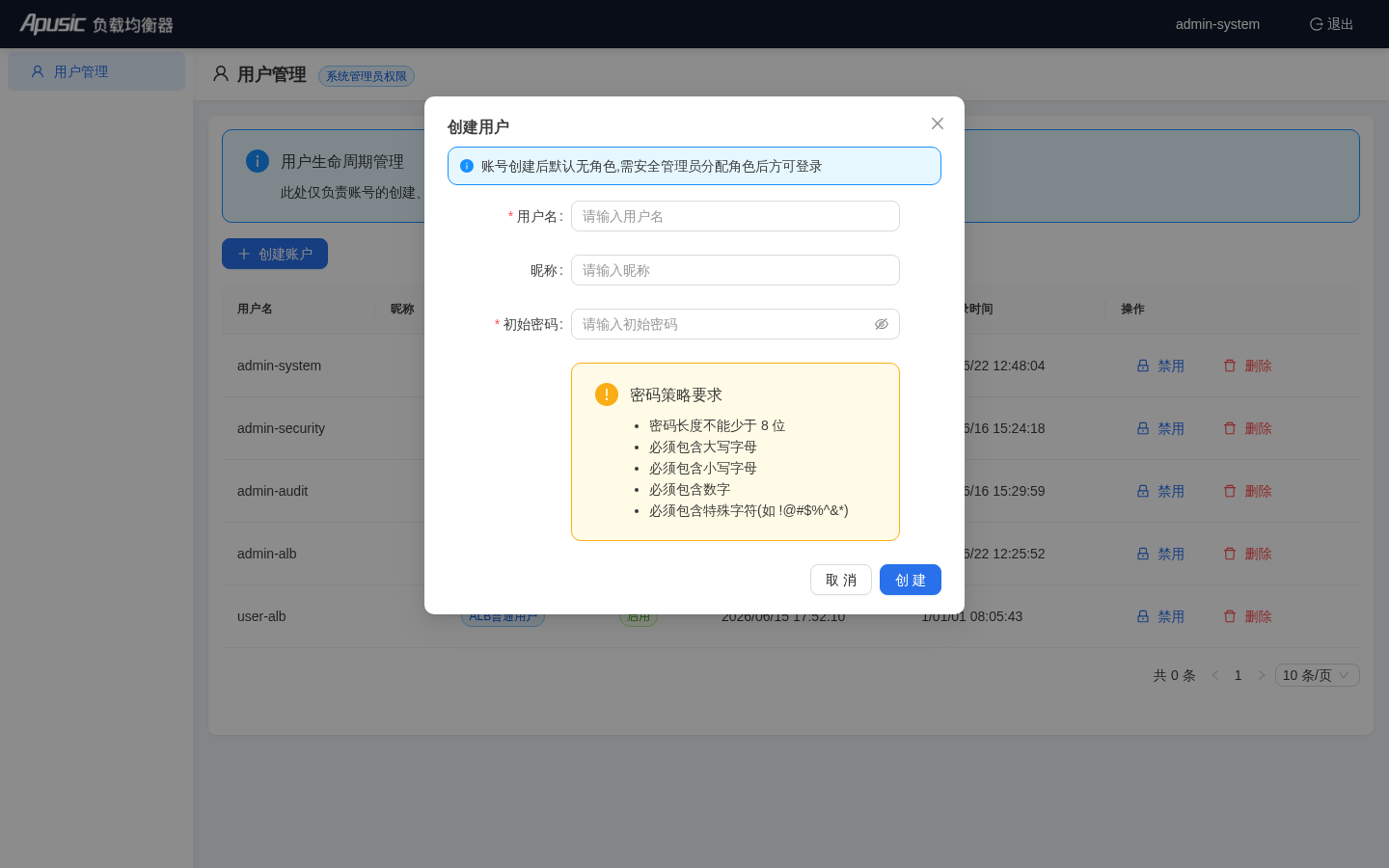Click lock icon in admin-system row
Screen dimensions: 1389x868
click(x=1143, y=366)
